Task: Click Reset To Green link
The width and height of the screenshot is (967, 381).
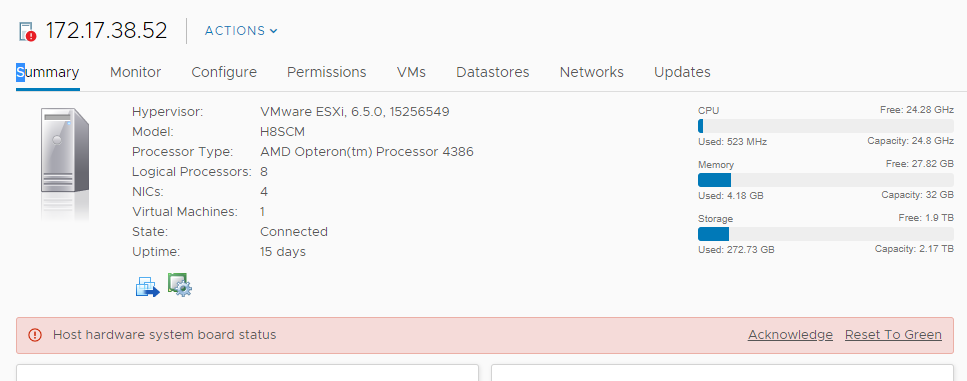Action: pos(893,335)
